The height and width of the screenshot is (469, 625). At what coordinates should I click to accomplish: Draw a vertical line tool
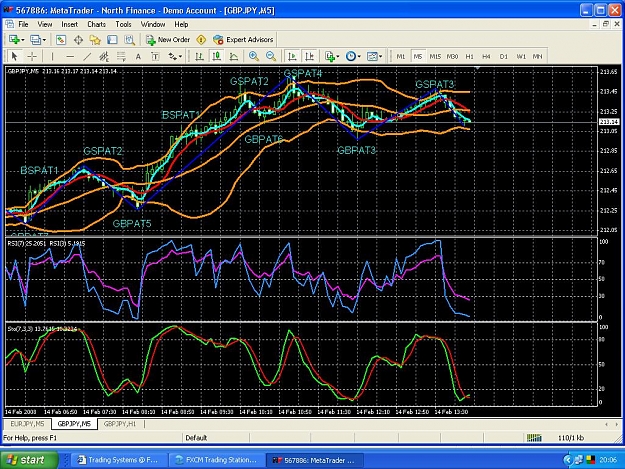[52, 56]
